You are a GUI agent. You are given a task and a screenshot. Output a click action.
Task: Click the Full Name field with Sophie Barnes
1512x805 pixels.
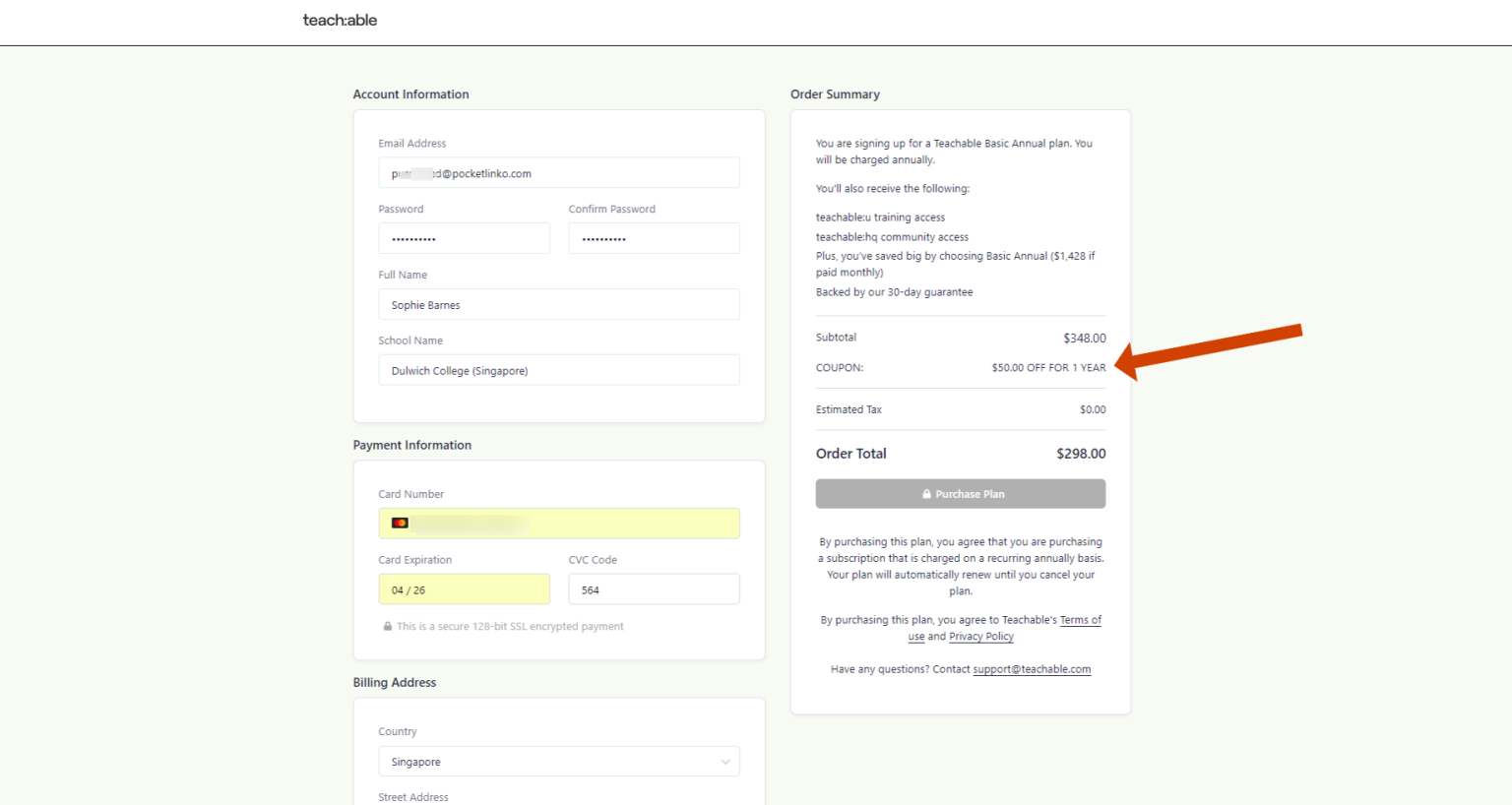559,304
